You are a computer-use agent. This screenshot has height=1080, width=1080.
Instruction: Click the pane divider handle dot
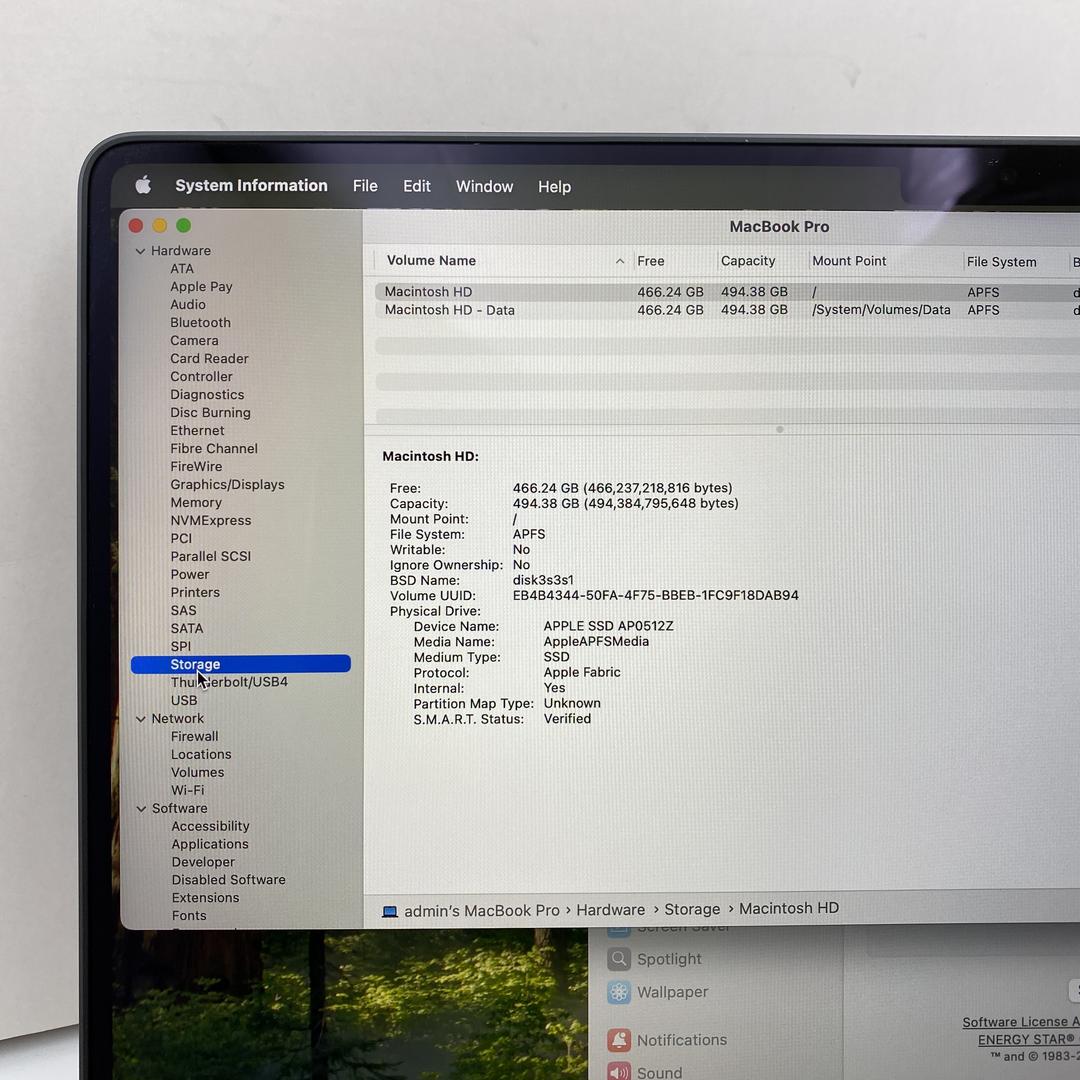pos(780,429)
